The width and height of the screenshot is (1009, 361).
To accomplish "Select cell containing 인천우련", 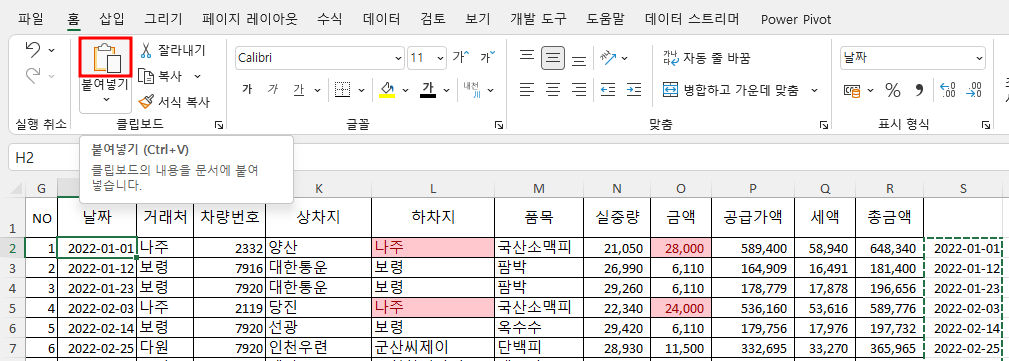I will tap(319, 347).
